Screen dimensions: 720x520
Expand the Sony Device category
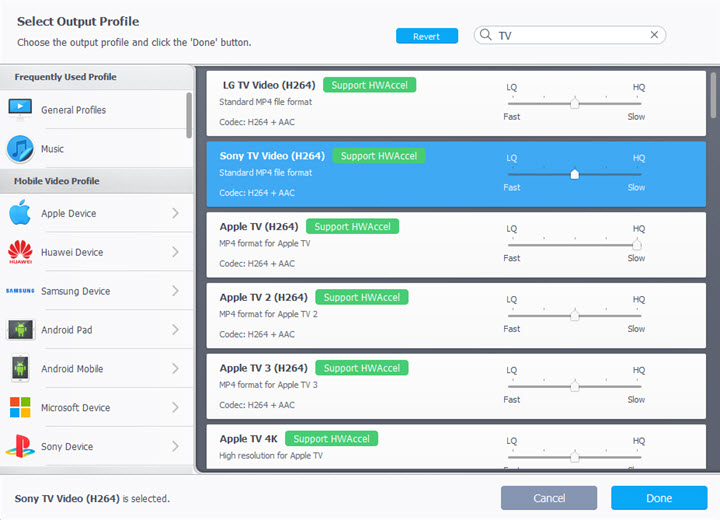[x=175, y=446]
